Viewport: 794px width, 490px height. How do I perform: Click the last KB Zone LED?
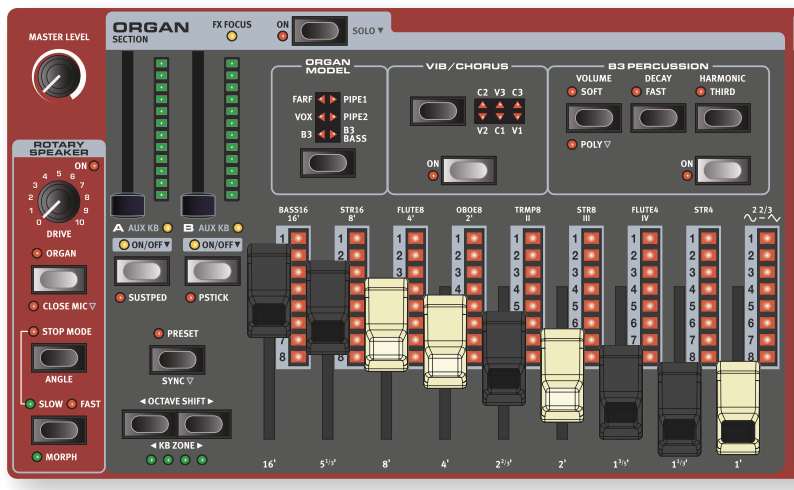tap(202, 460)
